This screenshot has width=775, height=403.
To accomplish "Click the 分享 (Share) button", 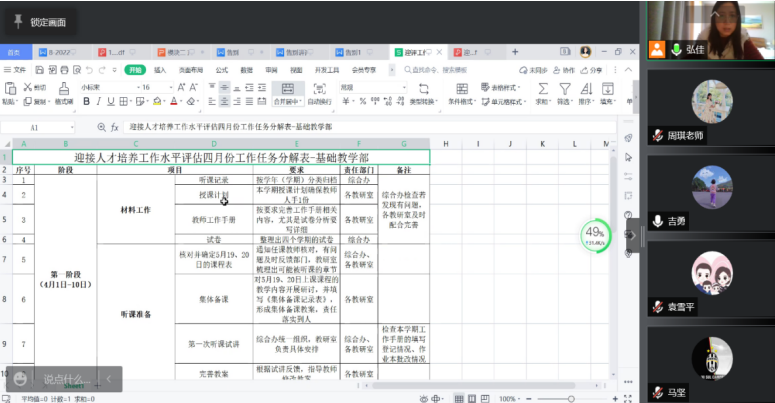I will click(x=594, y=70).
